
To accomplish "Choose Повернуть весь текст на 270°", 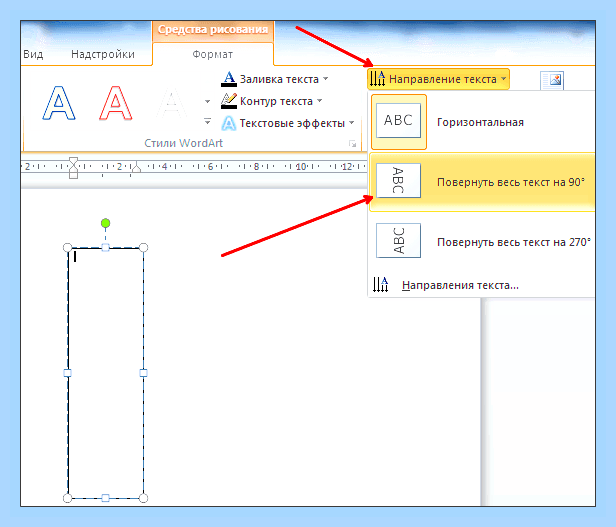I will (482, 242).
